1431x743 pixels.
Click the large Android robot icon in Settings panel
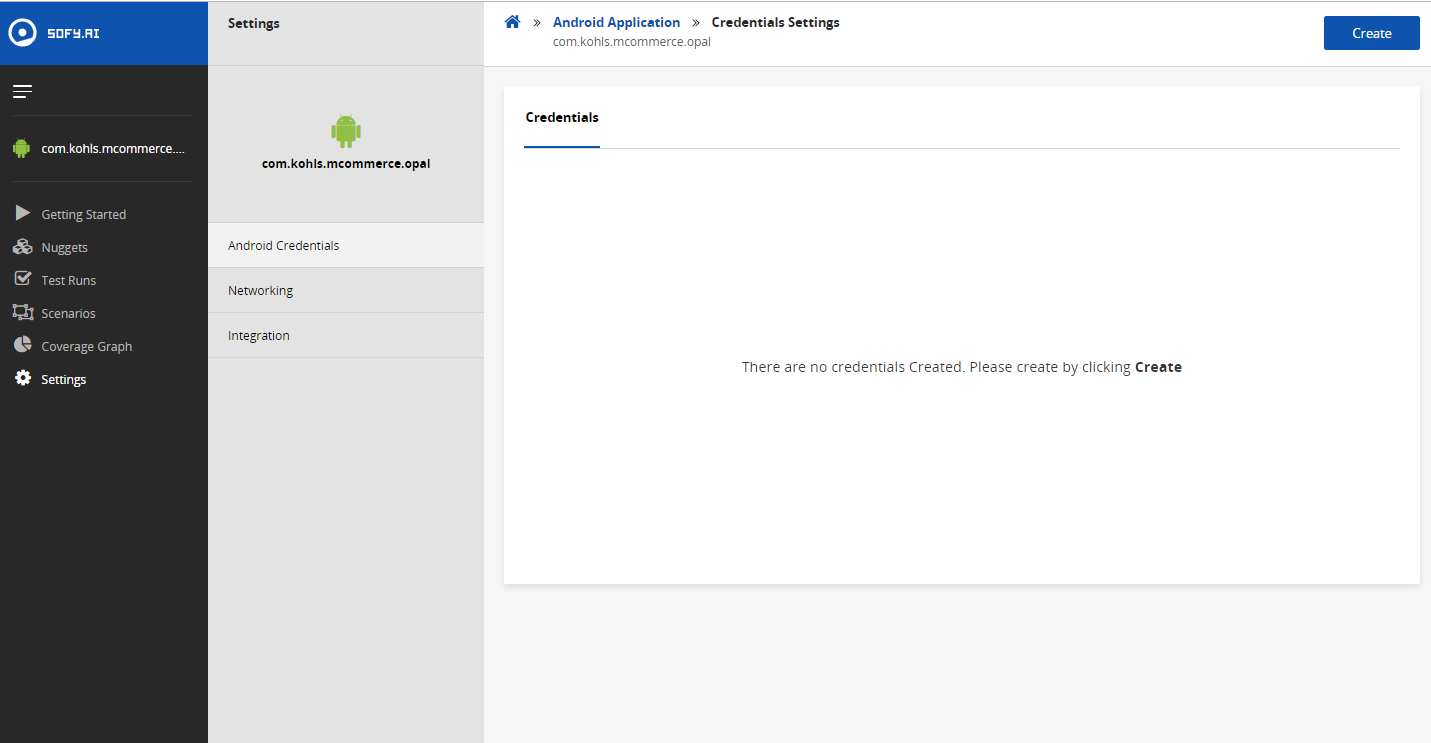[346, 130]
